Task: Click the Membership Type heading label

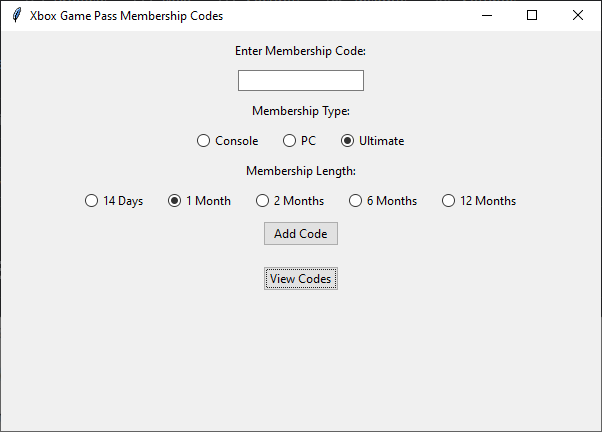Action: 300,111
